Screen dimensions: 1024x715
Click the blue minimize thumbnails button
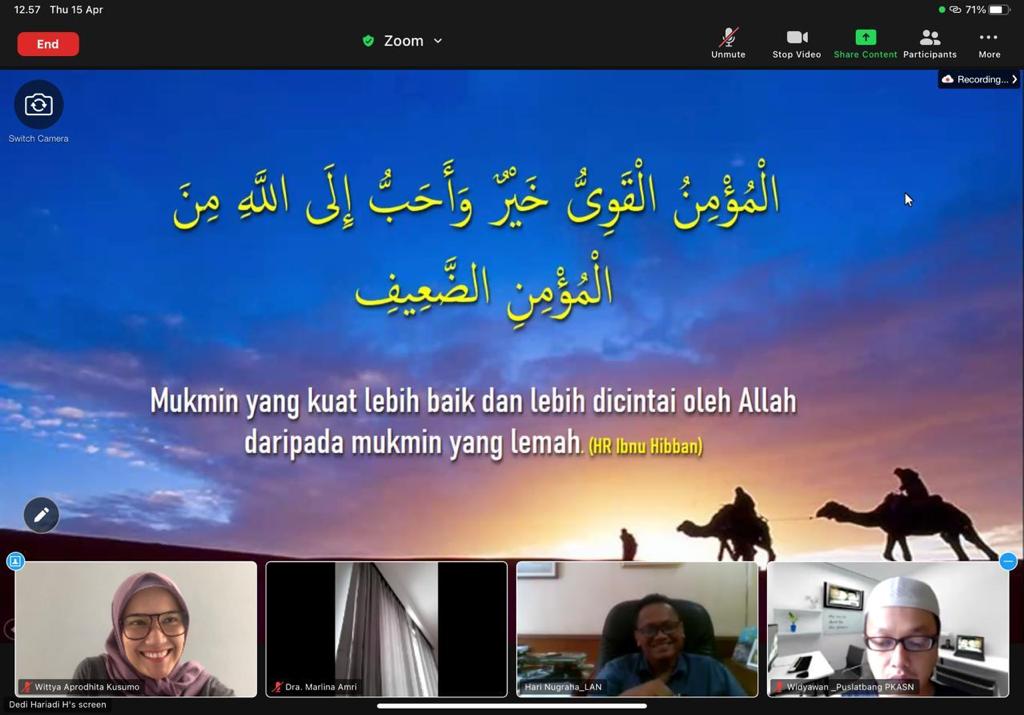coord(1008,561)
